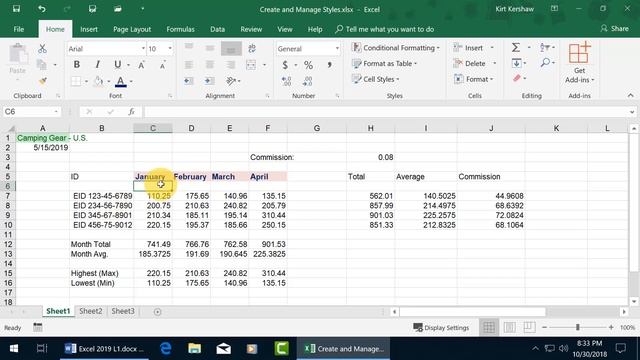Screen dimensions: 640x360
Task: Open the Font name dropdown
Action: click(143, 49)
